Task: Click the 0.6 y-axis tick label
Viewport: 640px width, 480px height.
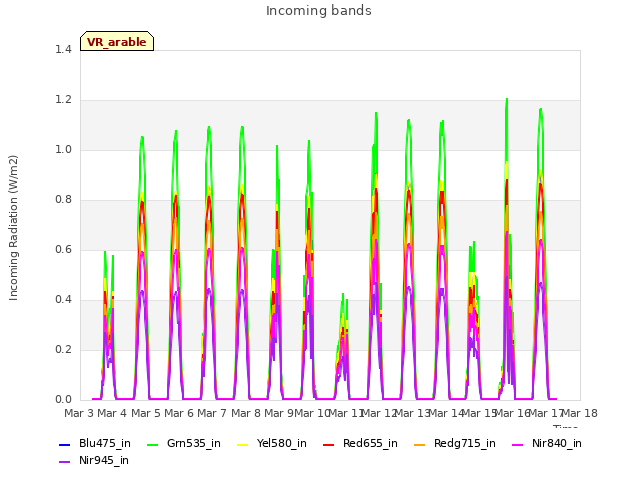Action: (63, 249)
